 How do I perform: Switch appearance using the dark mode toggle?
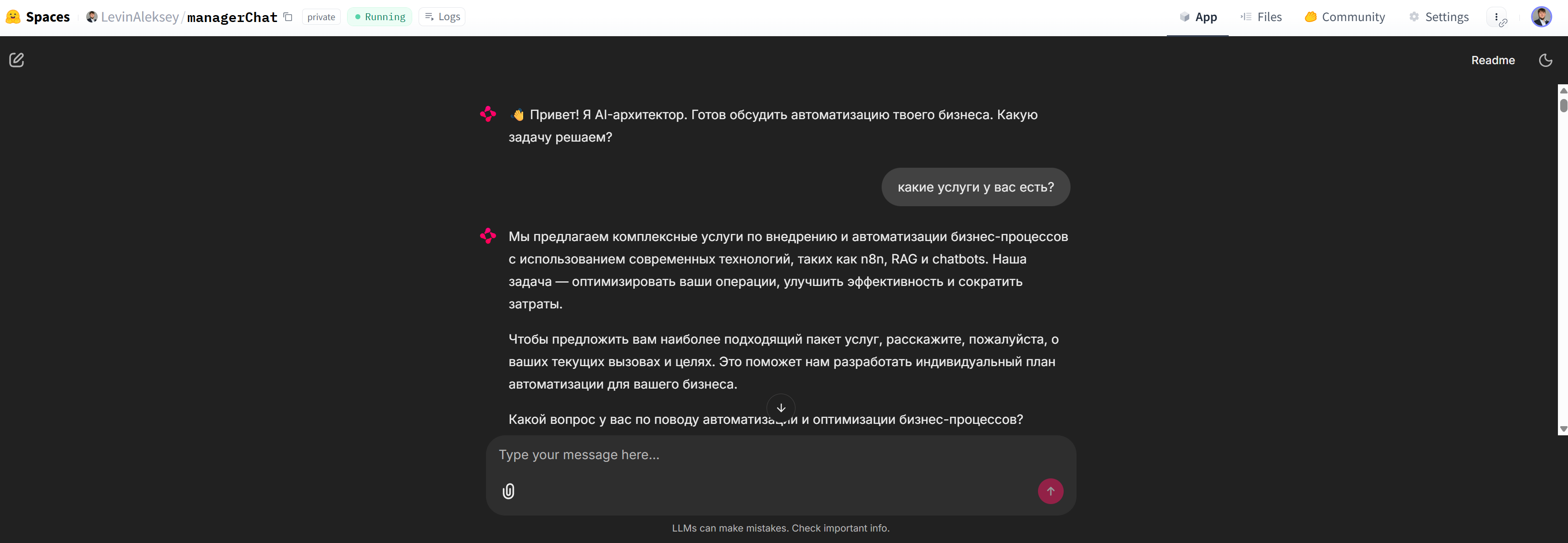(1546, 60)
